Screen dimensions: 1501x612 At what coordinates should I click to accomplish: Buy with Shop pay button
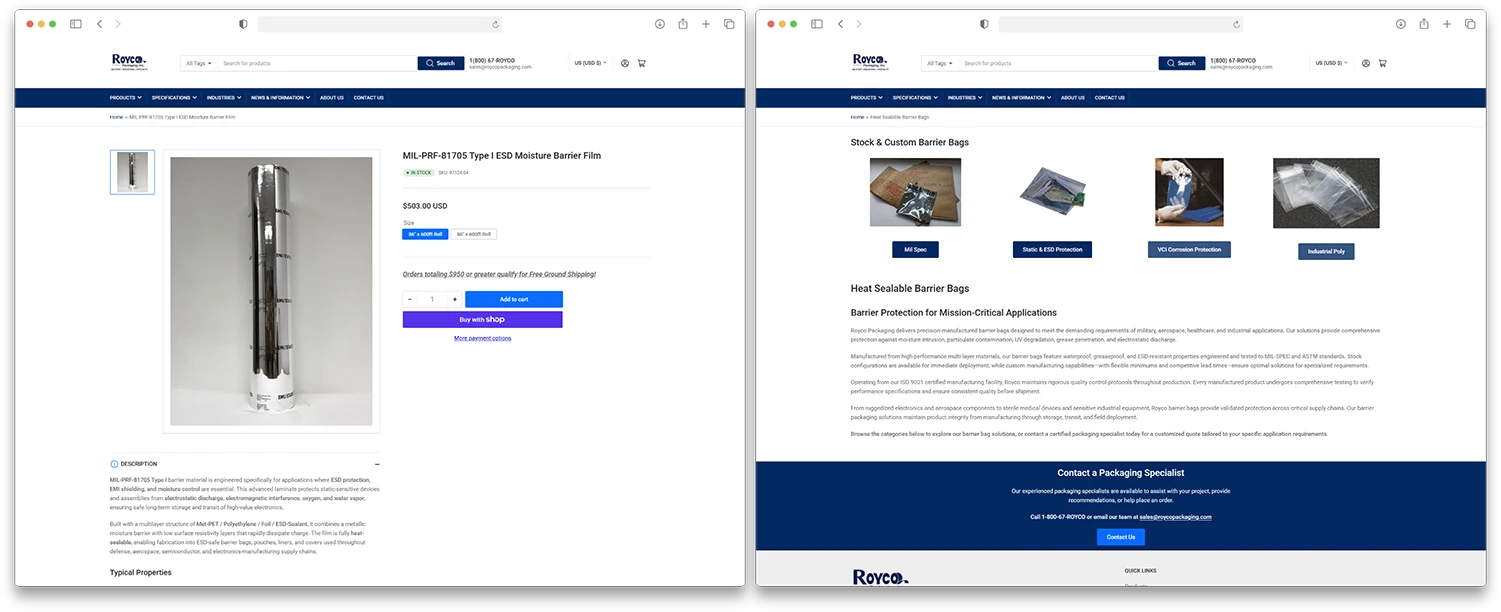tap(483, 320)
